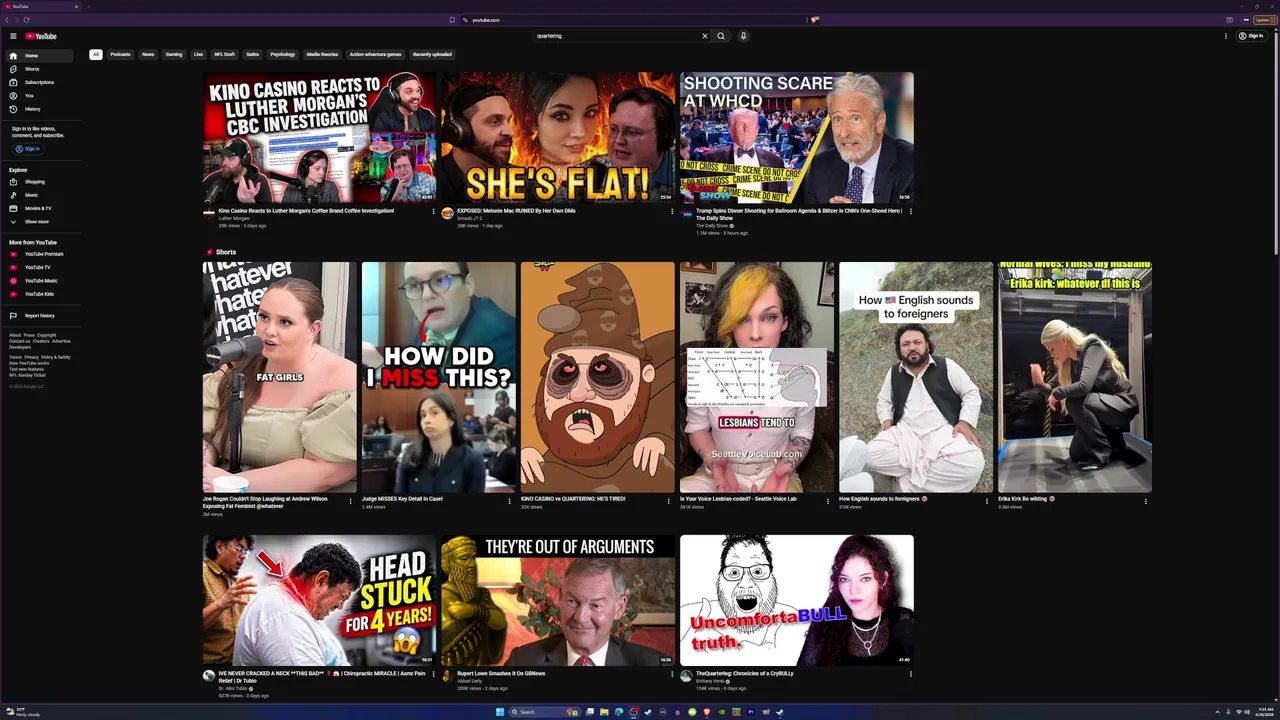Click Sign in button in sidebar
Viewport: 1280px width, 720px height.
point(27,149)
